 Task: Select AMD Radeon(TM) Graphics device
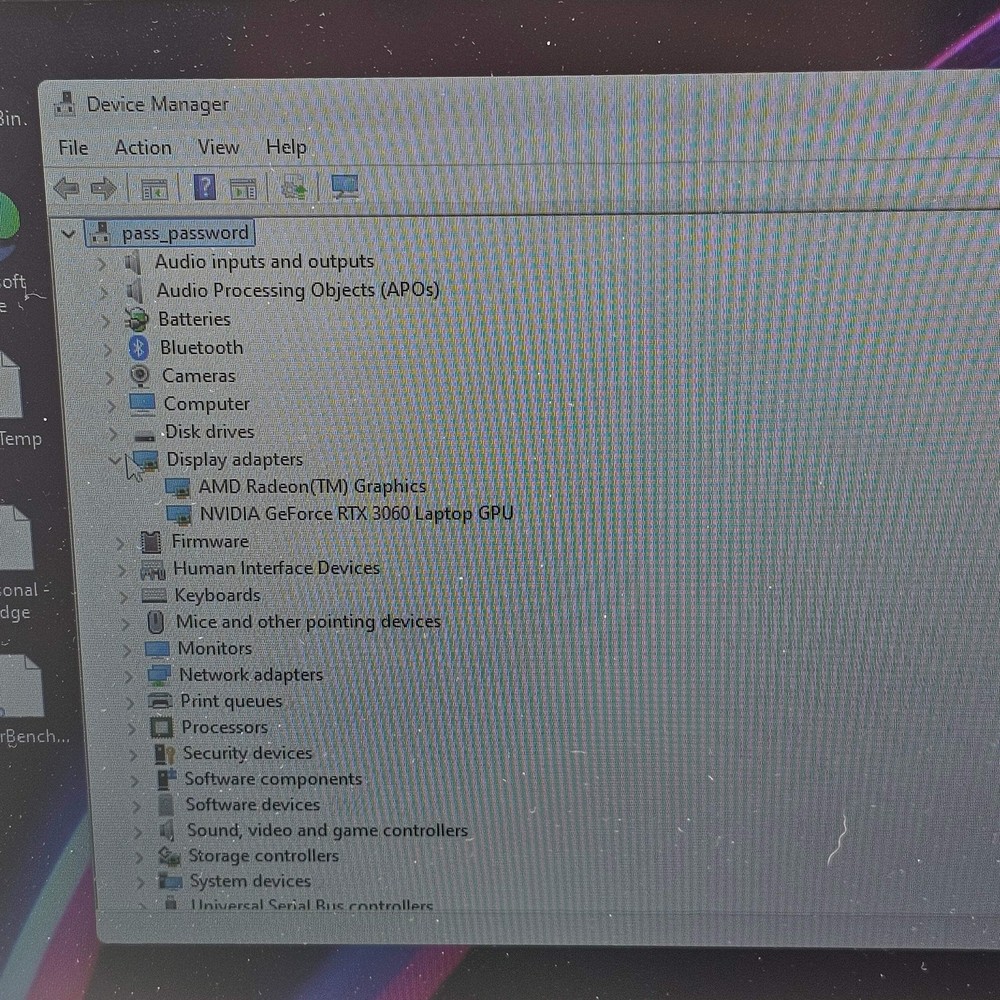(312, 487)
